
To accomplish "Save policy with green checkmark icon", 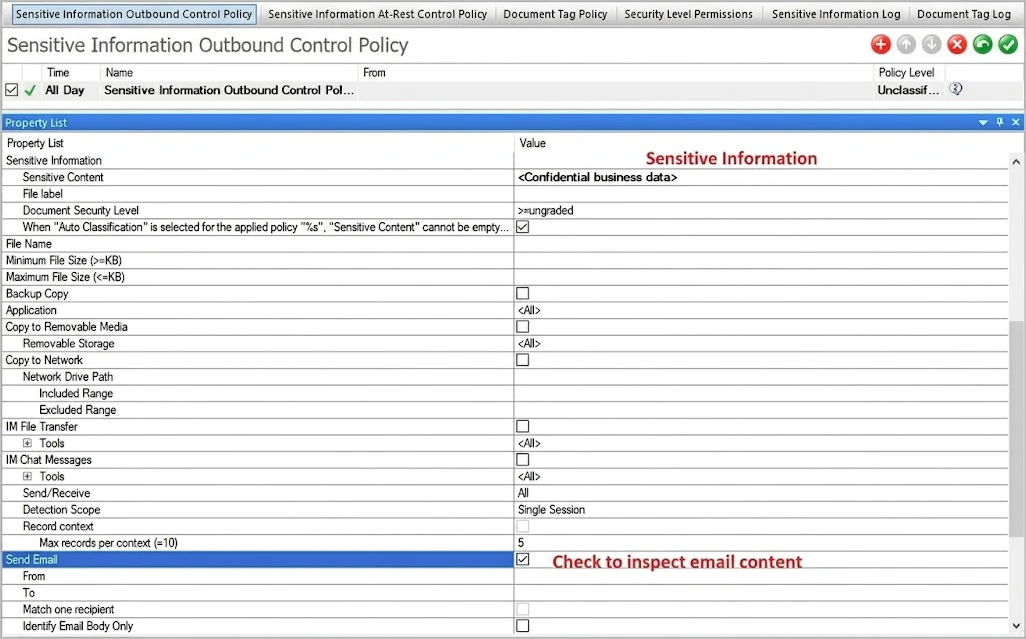I will coord(1008,44).
